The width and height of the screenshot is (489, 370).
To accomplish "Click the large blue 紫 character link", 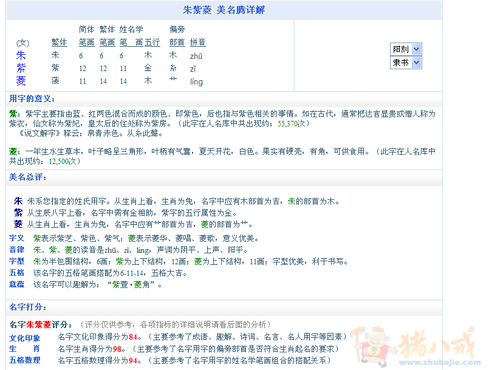I will pyautogui.click(x=21, y=68).
